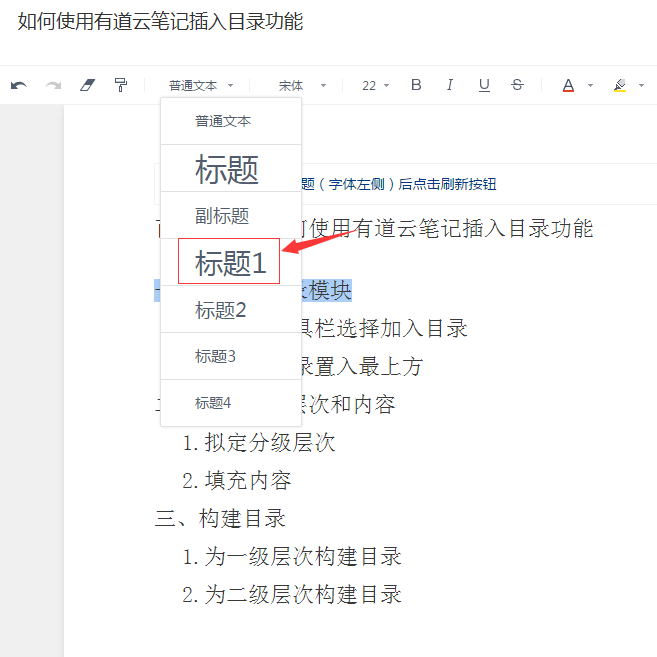Choose 副标题 style from list
Screen dimensions: 657x657
[231, 216]
